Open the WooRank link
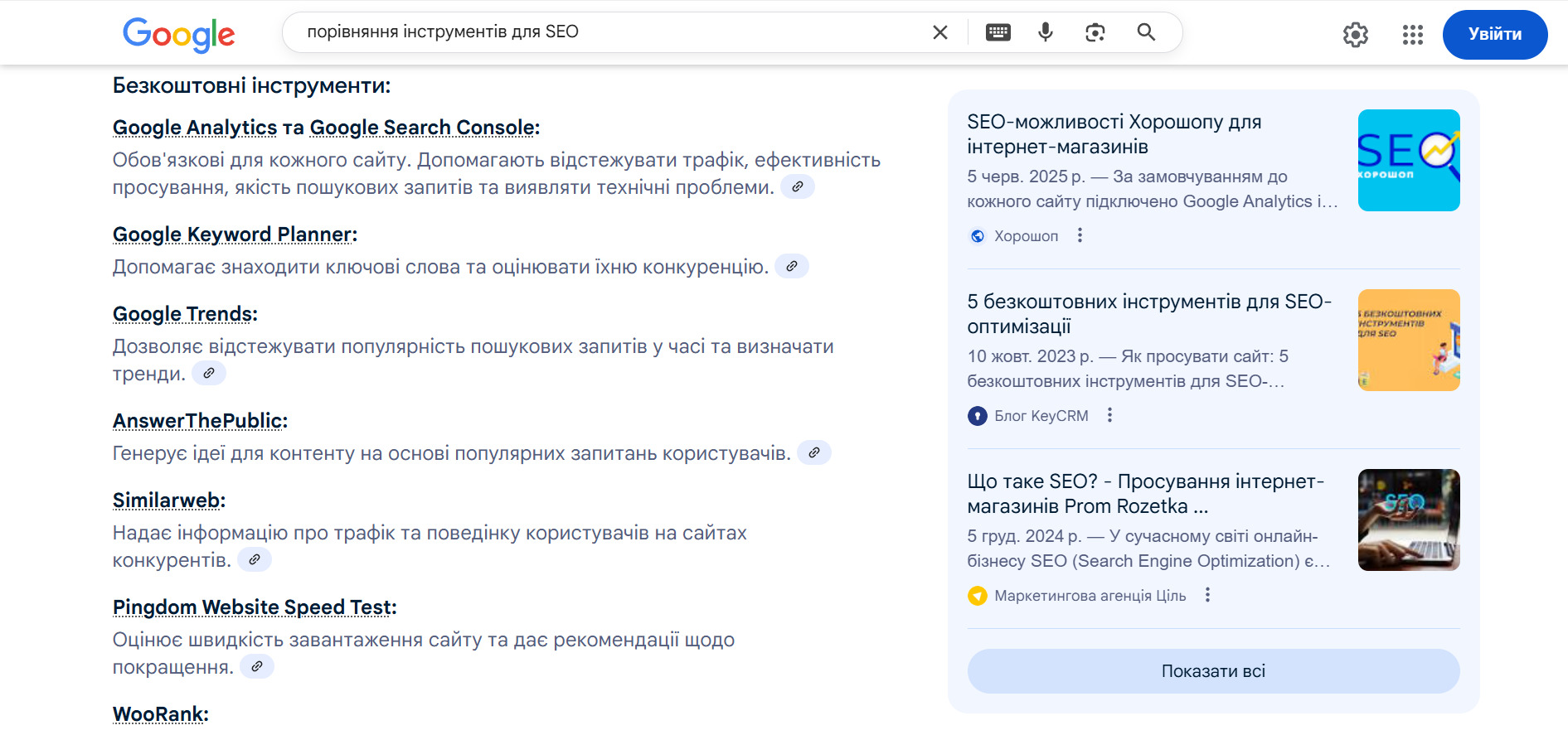The image size is (1568, 735). click(x=158, y=714)
